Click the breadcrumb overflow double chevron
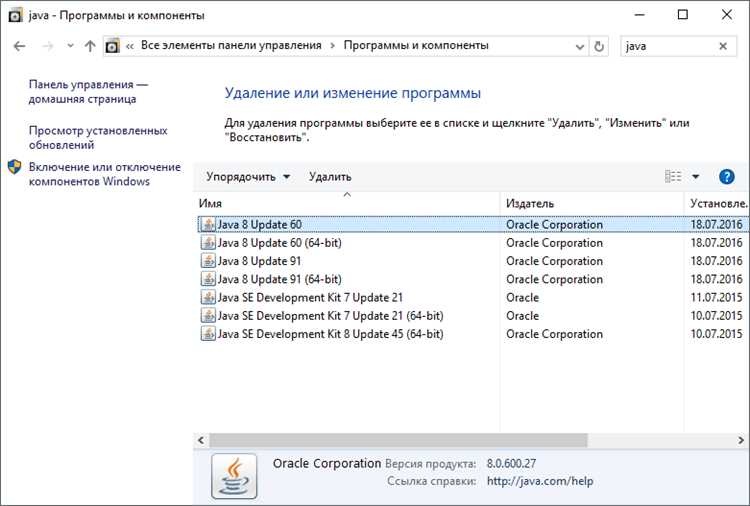The width and height of the screenshot is (750, 506). pos(130,46)
